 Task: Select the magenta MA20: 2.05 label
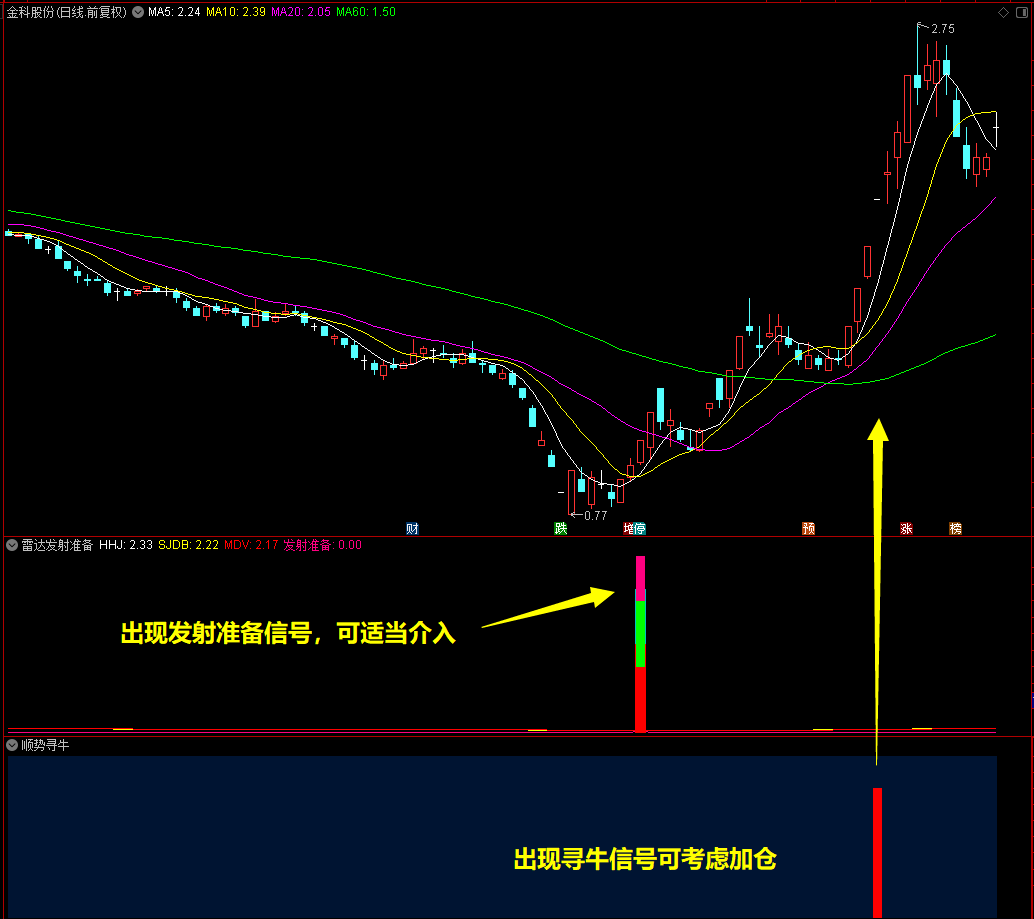point(301,12)
